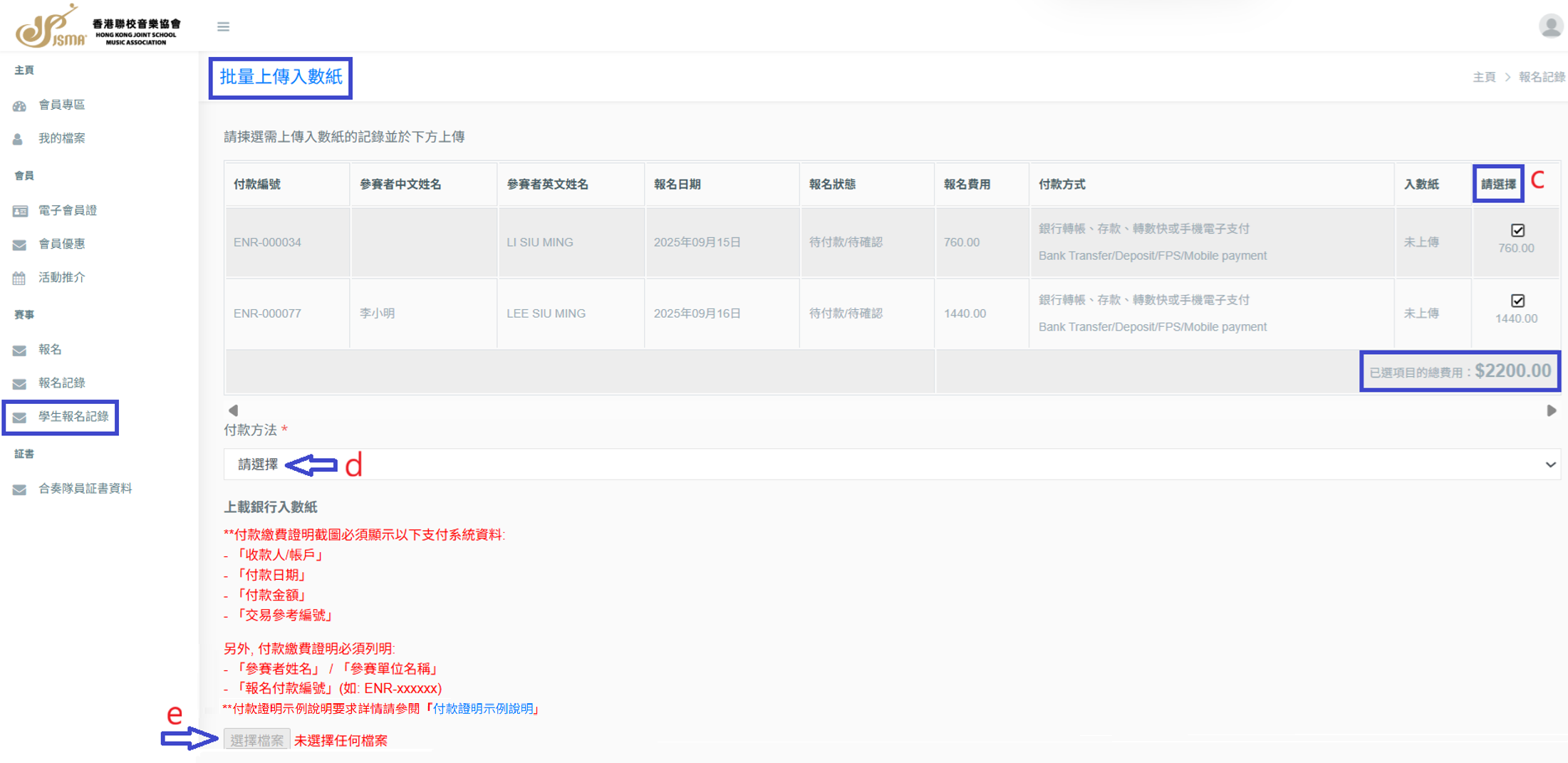The image size is (1568, 763).
Task: Click the 報名記錄 breadcrumb link
Action: point(1542,77)
